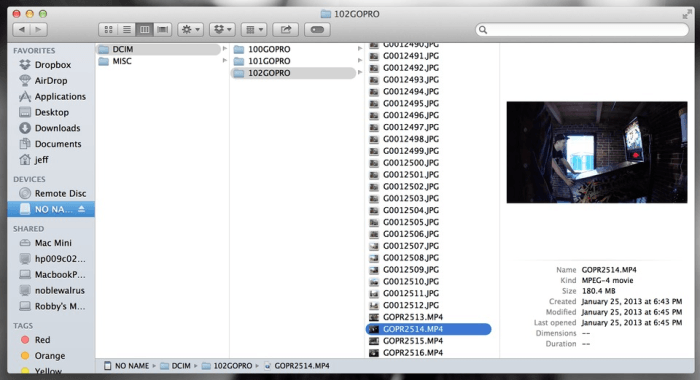Go back using the back arrow

21,29
